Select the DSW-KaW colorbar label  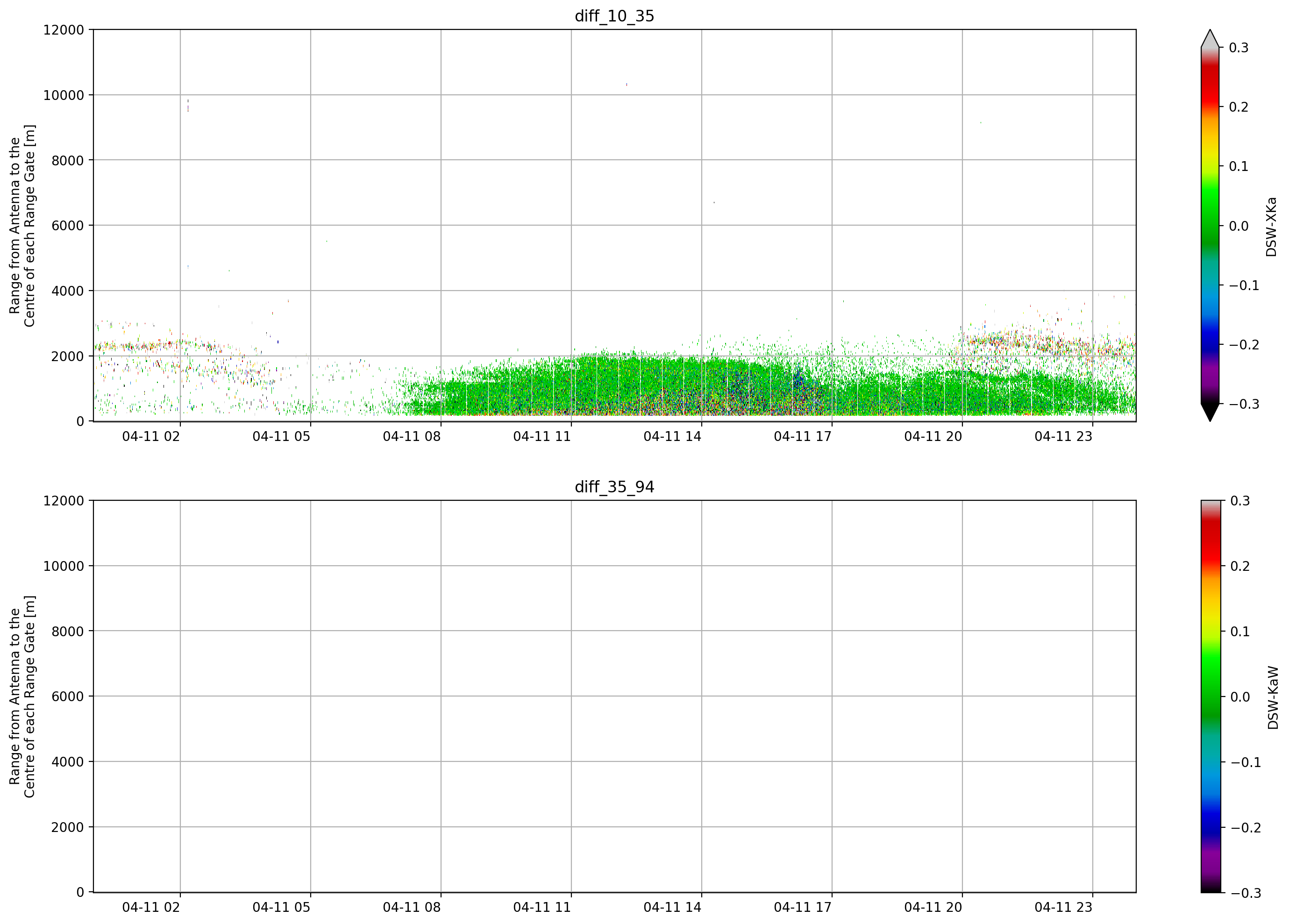[x=1273, y=697]
